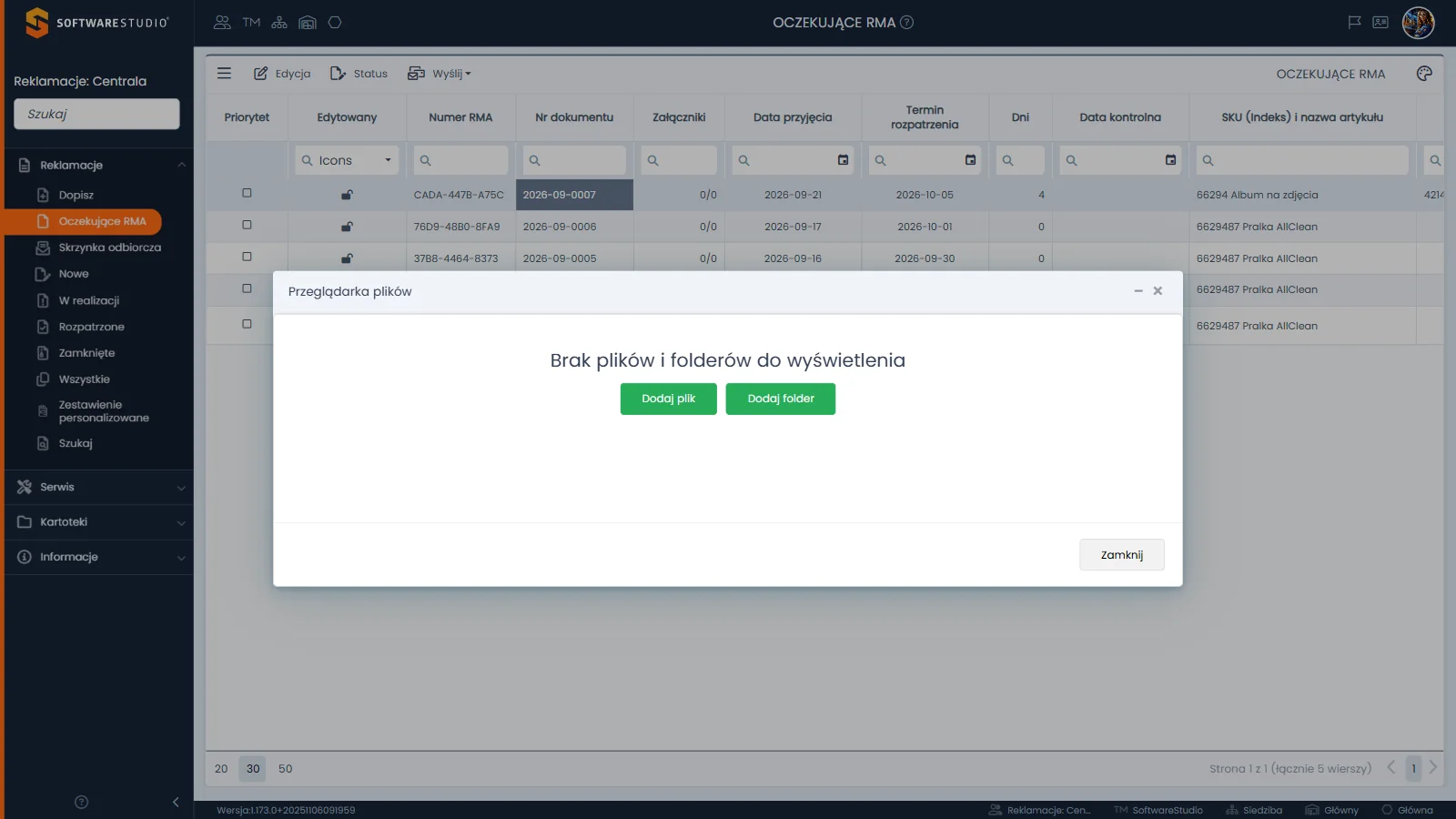
Task: Open the organization tree icon in top bar
Action: [279, 23]
